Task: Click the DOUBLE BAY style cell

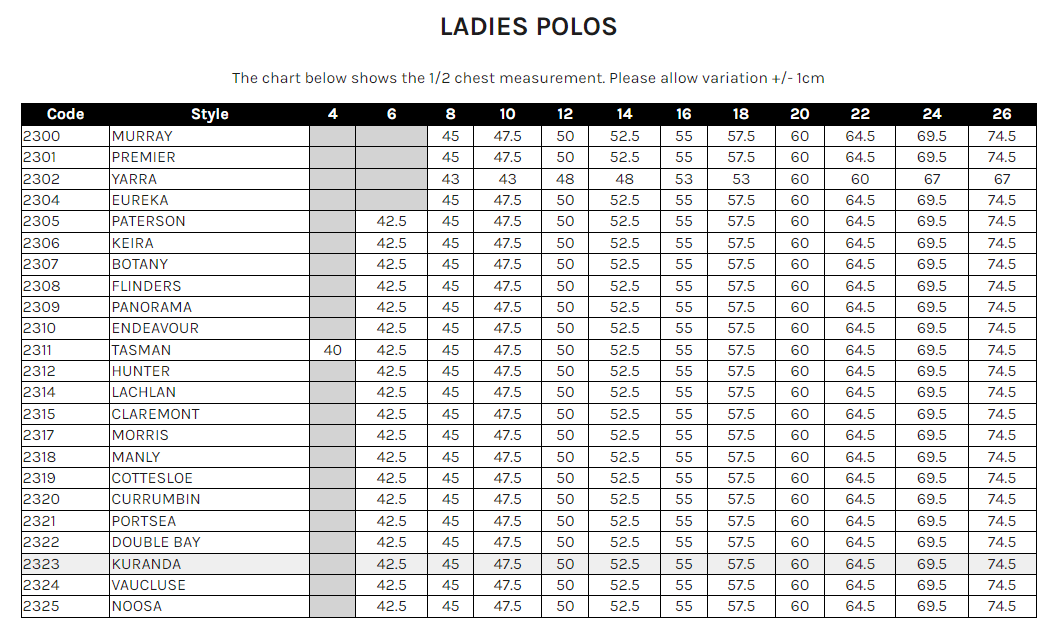Action: [x=156, y=542]
